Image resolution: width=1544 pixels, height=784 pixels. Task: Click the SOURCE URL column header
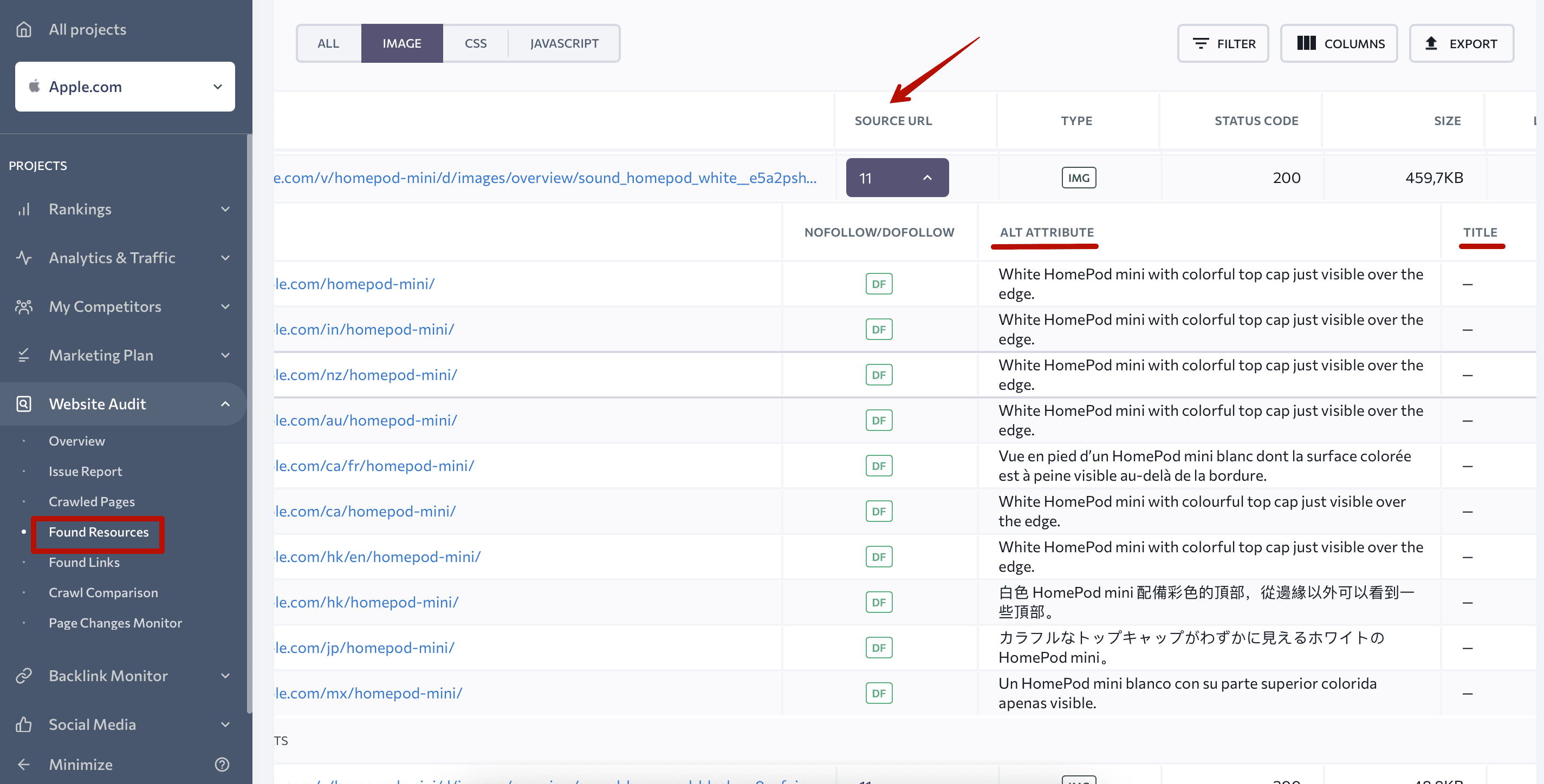click(x=893, y=121)
